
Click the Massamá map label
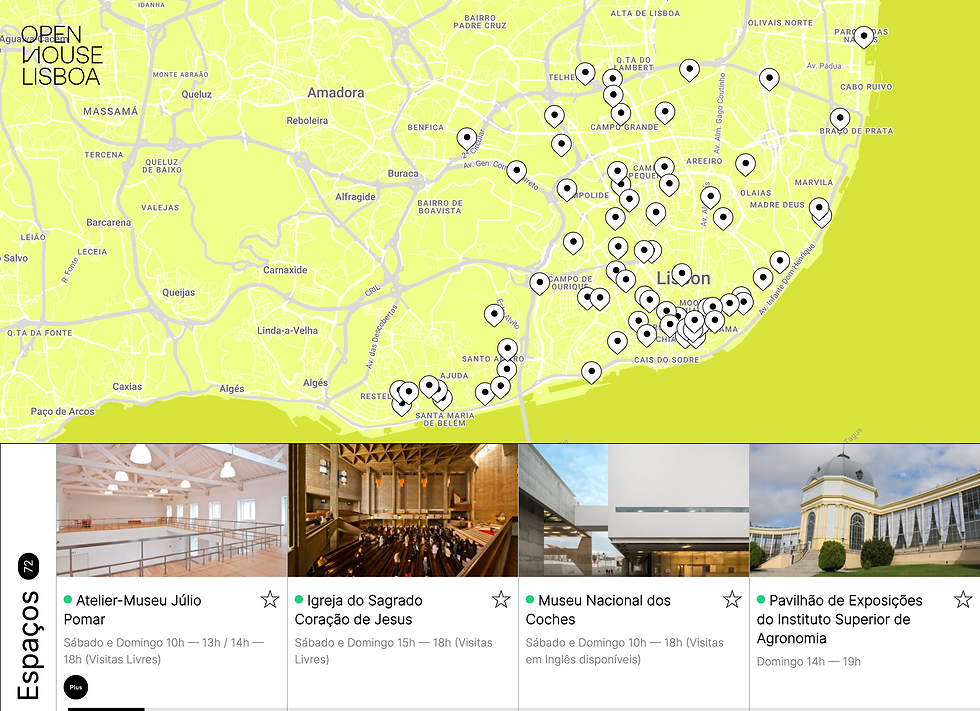pos(111,111)
